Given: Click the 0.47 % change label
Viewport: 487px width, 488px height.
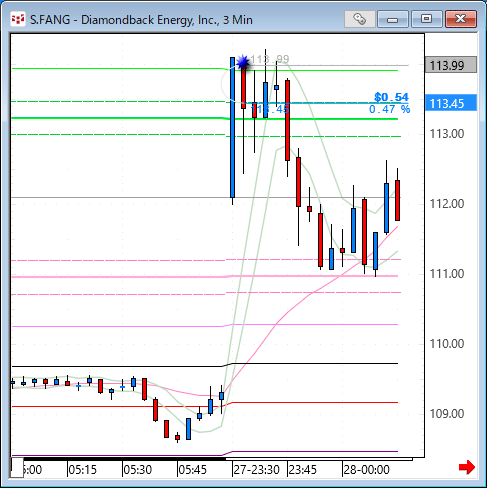Looking at the screenshot, I should 389,109.
